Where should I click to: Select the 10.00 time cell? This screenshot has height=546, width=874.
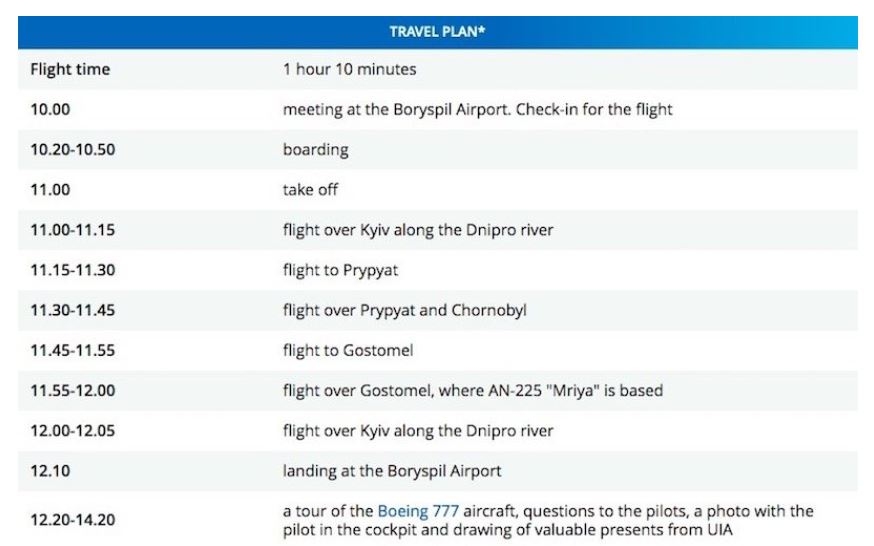point(50,109)
